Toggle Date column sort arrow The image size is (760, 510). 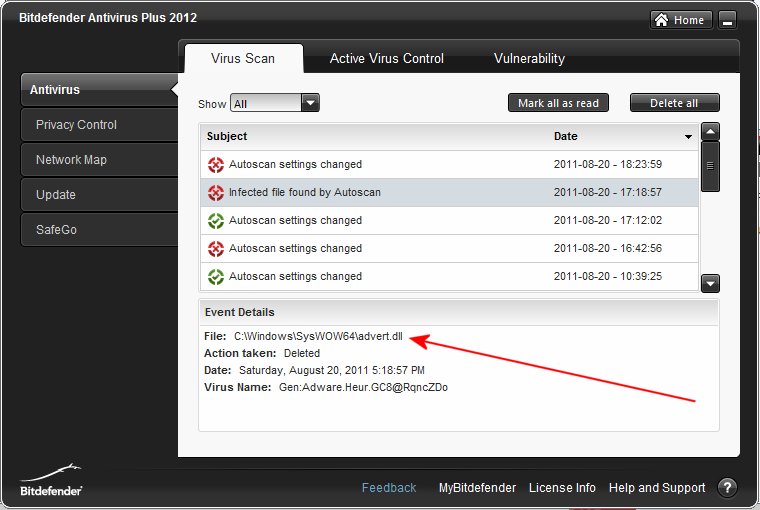(x=688, y=137)
